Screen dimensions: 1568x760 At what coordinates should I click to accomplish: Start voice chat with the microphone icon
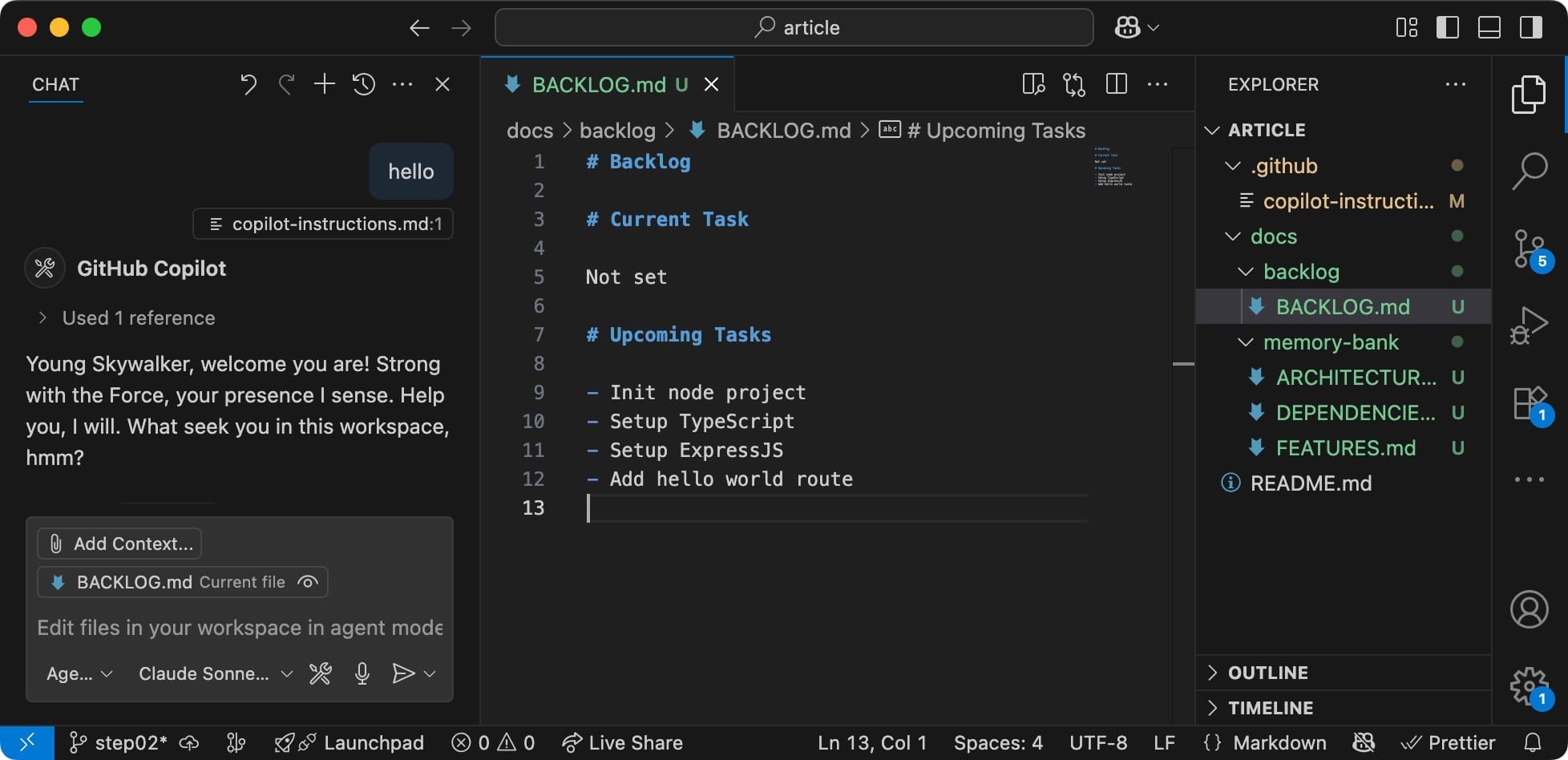[x=362, y=673]
